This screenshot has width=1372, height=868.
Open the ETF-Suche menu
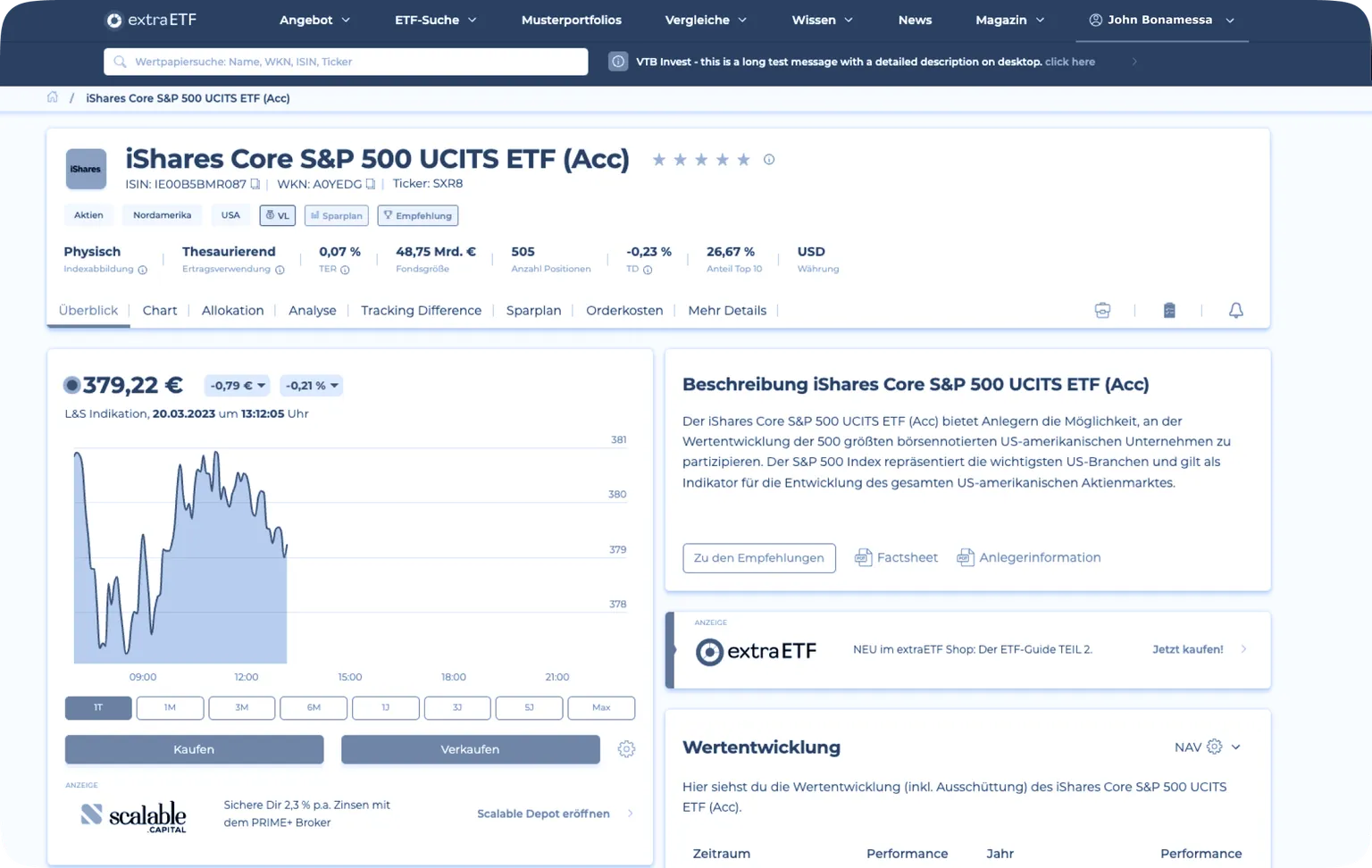(x=435, y=20)
